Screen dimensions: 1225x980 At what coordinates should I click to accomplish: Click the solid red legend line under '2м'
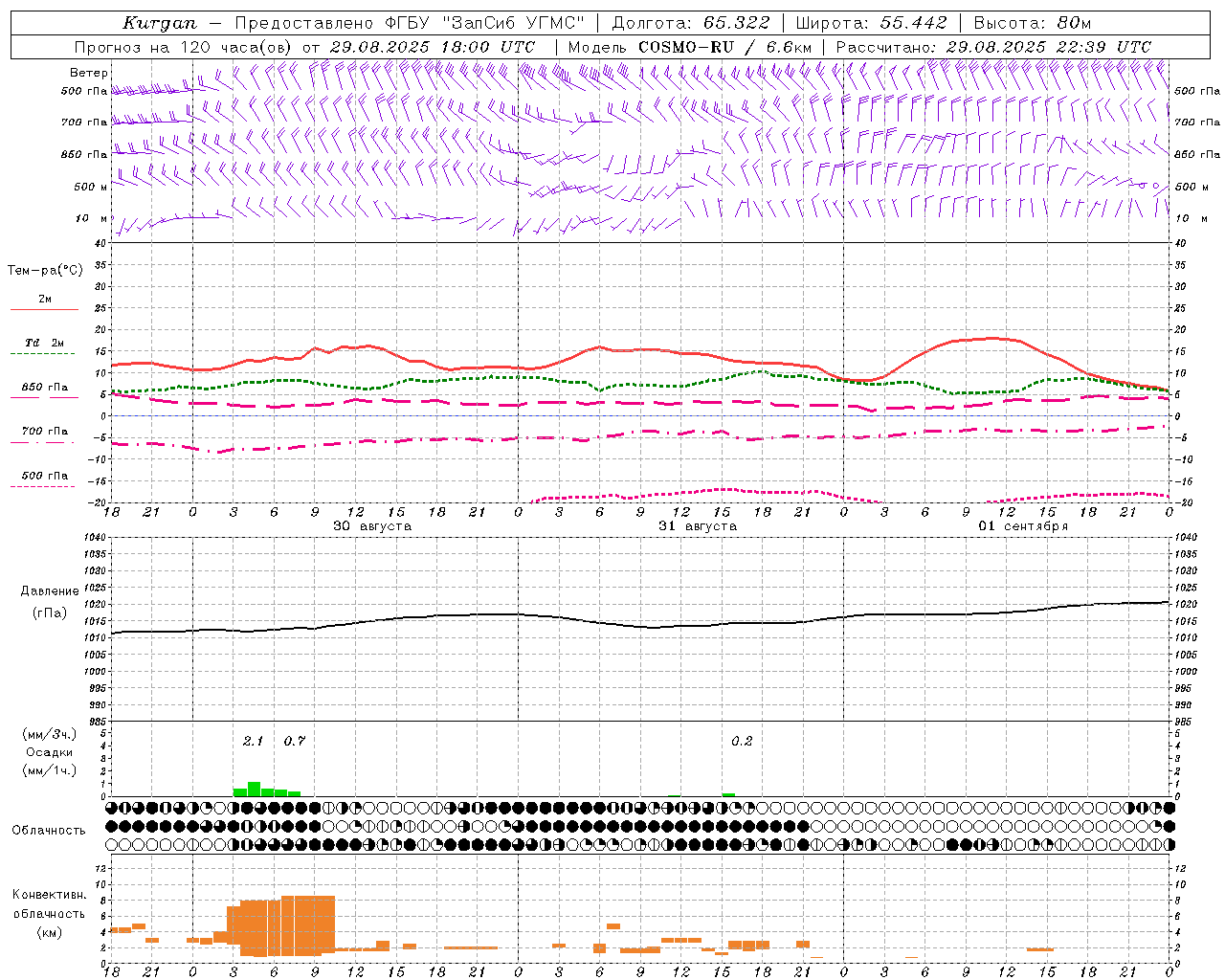coord(44,310)
